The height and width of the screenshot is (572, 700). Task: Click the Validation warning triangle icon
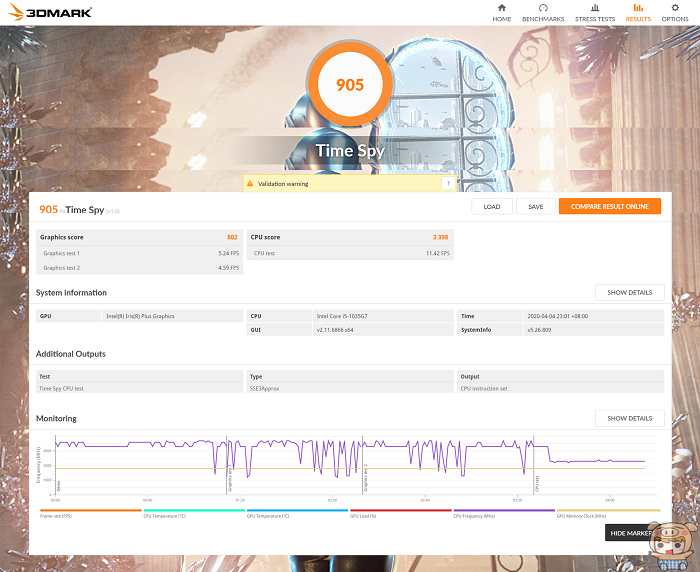tap(250, 184)
